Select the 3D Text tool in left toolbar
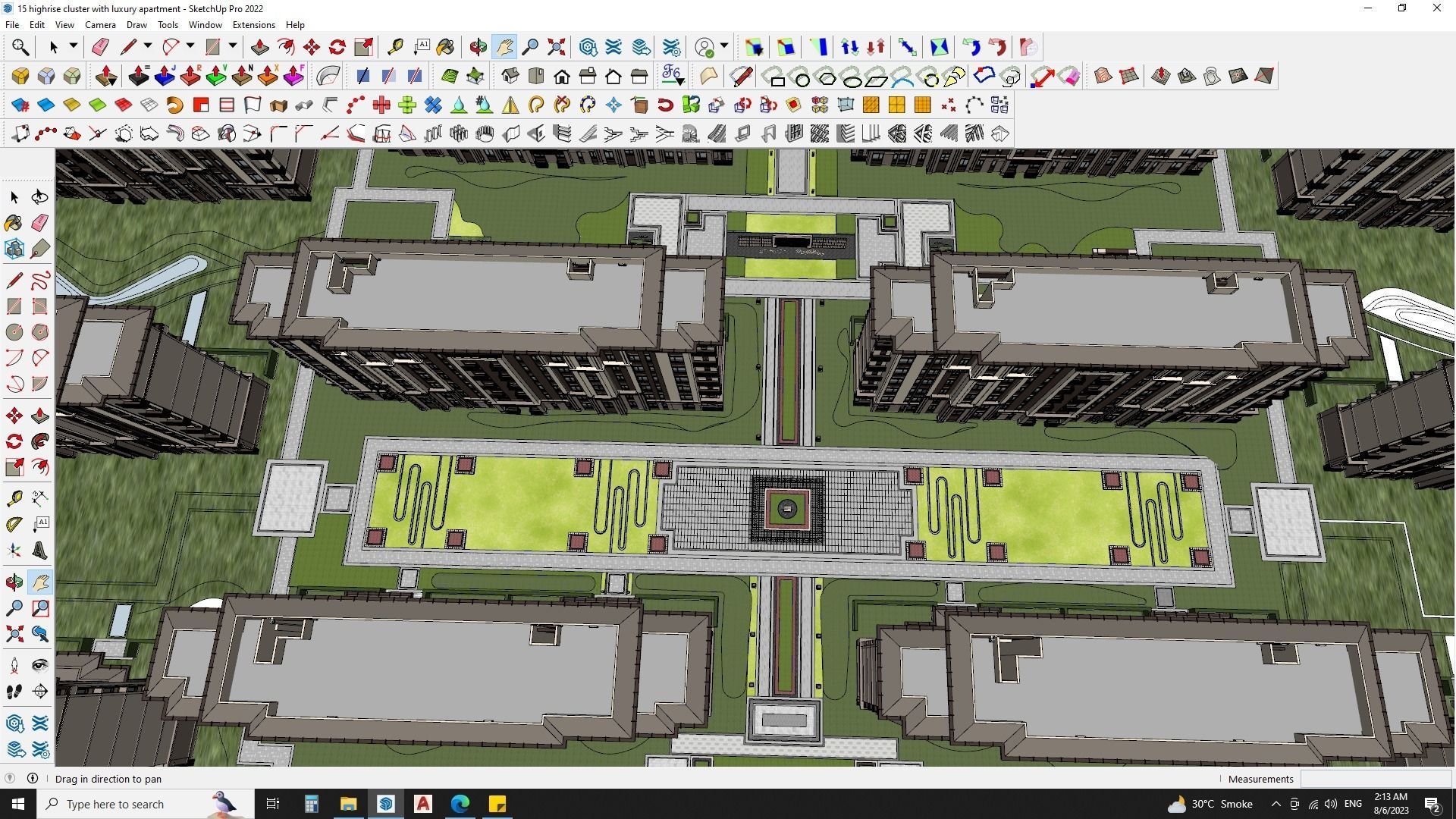The image size is (1456, 819). [40, 549]
